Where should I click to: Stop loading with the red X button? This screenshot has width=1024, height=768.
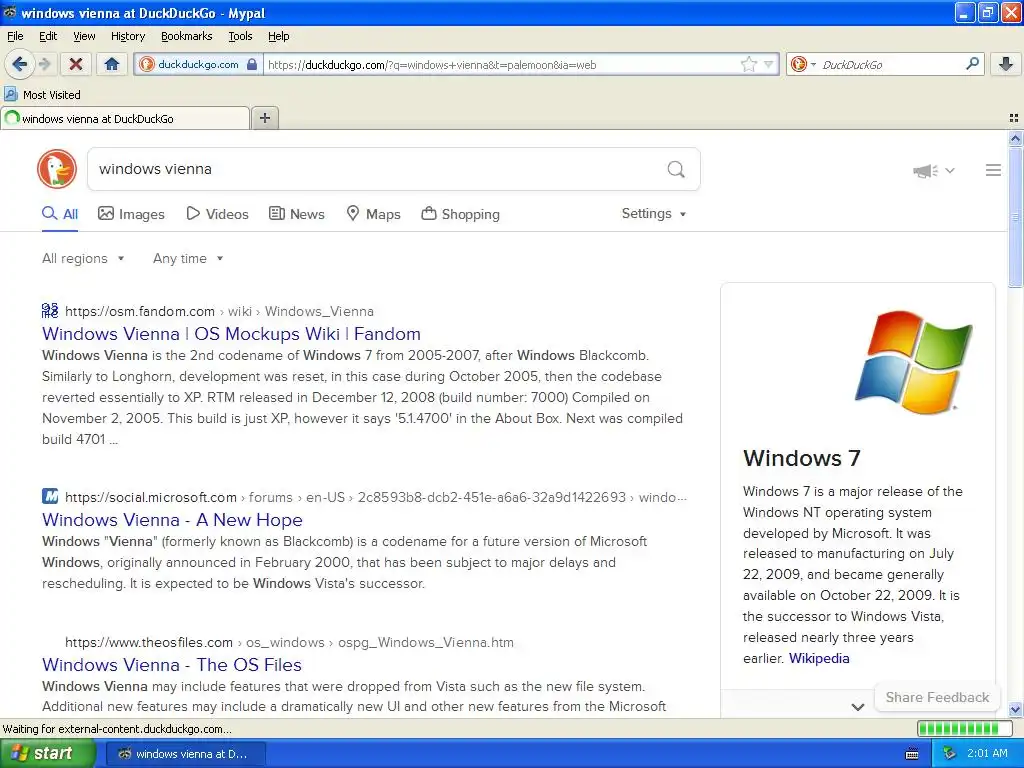[76, 64]
